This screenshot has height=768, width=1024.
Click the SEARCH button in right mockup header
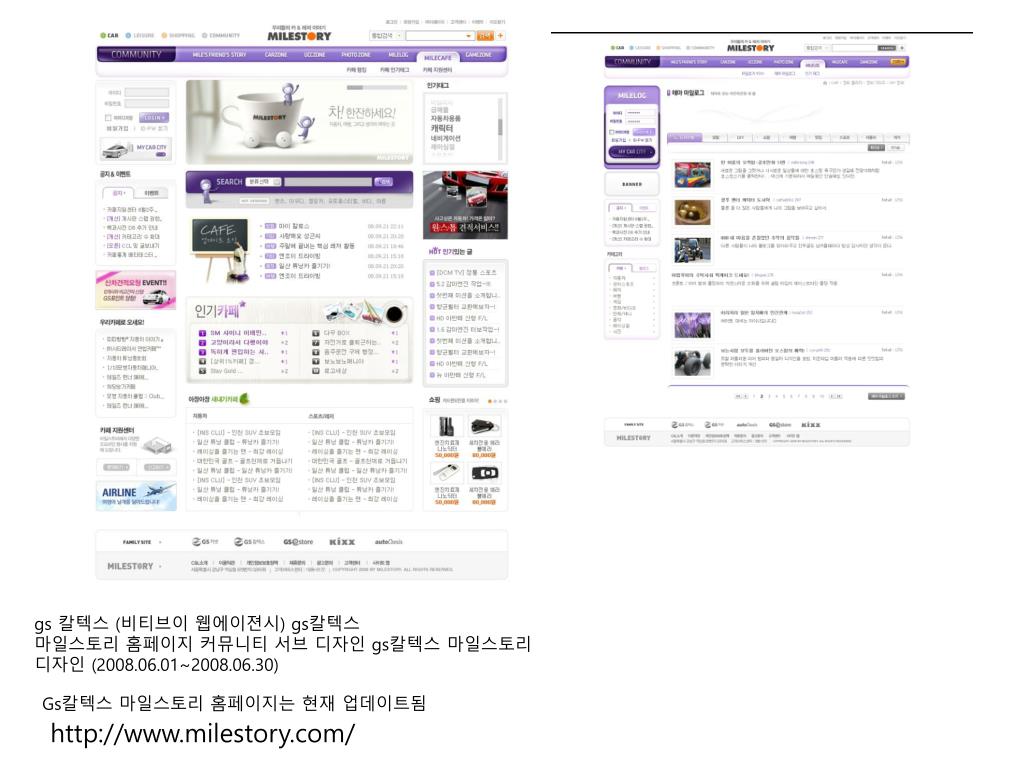(887, 48)
